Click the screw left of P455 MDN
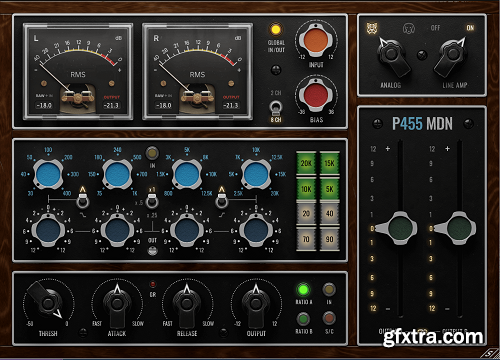This screenshot has width=500, height=360. point(377,124)
